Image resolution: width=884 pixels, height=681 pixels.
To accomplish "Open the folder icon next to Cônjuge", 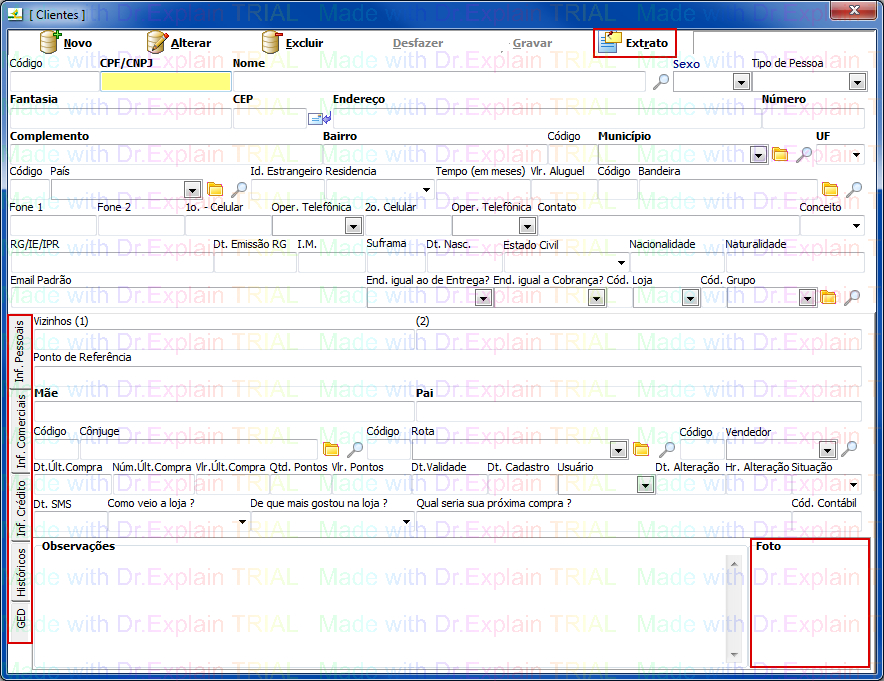I will (331, 450).
